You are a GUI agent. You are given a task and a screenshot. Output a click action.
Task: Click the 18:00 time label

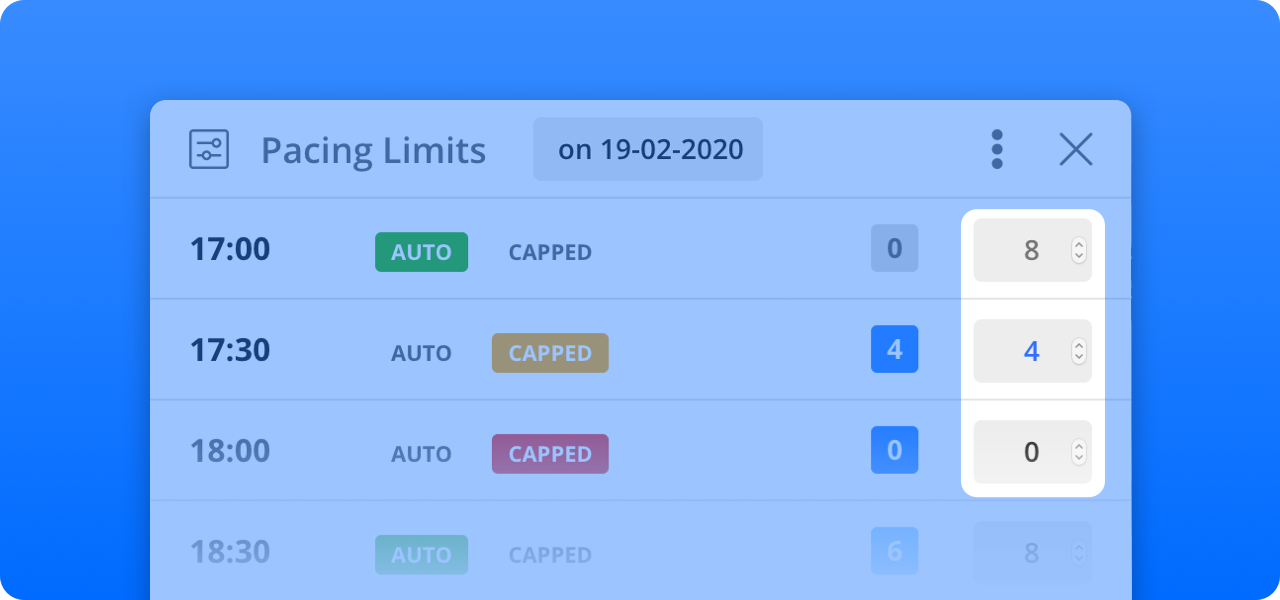click(x=230, y=451)
